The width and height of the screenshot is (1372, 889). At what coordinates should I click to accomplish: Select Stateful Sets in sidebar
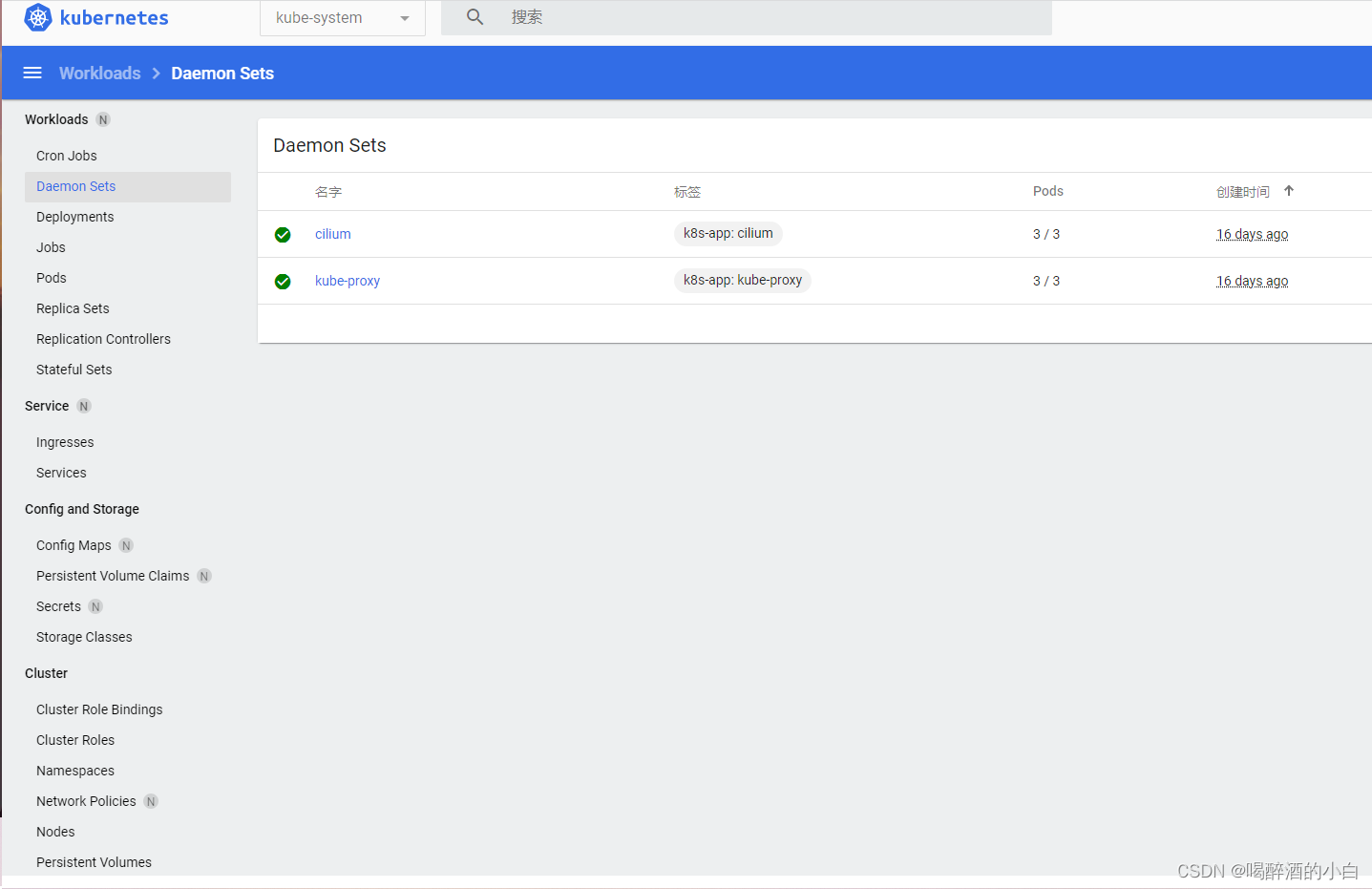74,370
